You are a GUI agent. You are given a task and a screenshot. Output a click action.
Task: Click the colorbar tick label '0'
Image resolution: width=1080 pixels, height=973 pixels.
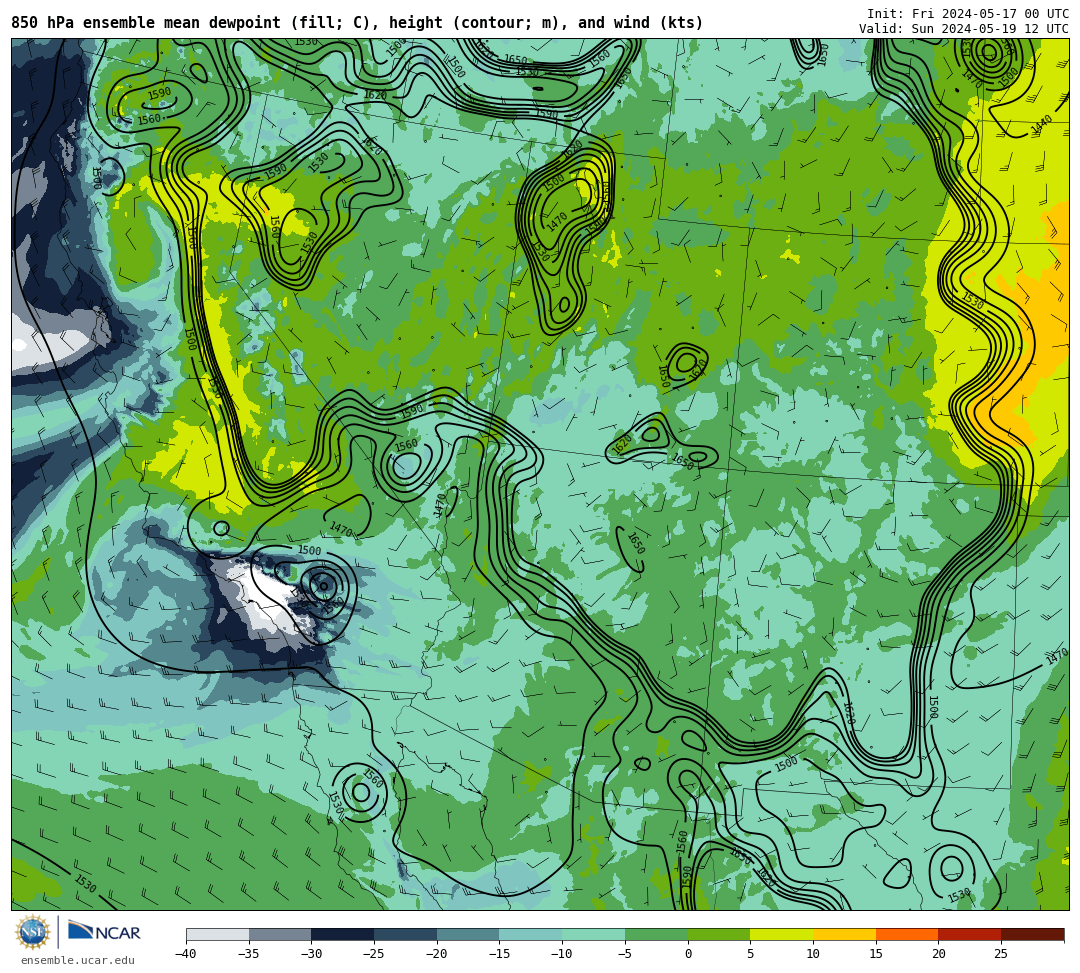coord(688,954)
